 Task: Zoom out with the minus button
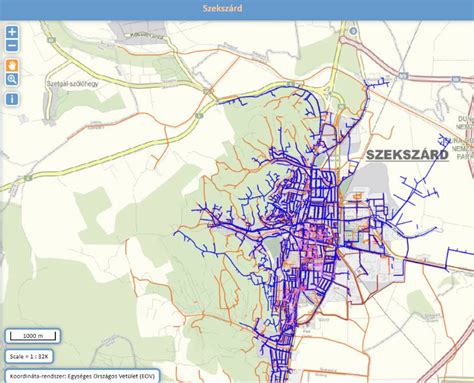[12, 45]
